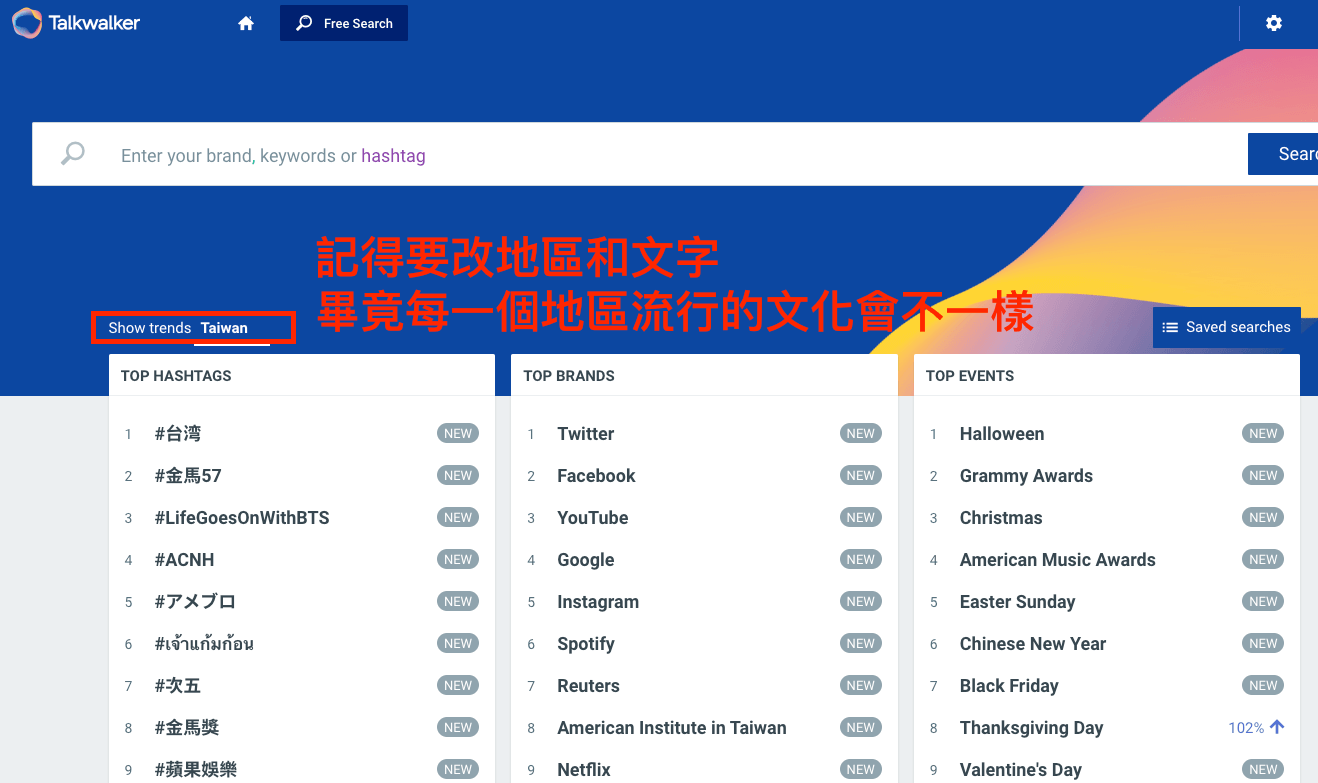Open Thanksgiving Day event
This screenshot has width=1318, height=783.
(x=1031, y=728)
